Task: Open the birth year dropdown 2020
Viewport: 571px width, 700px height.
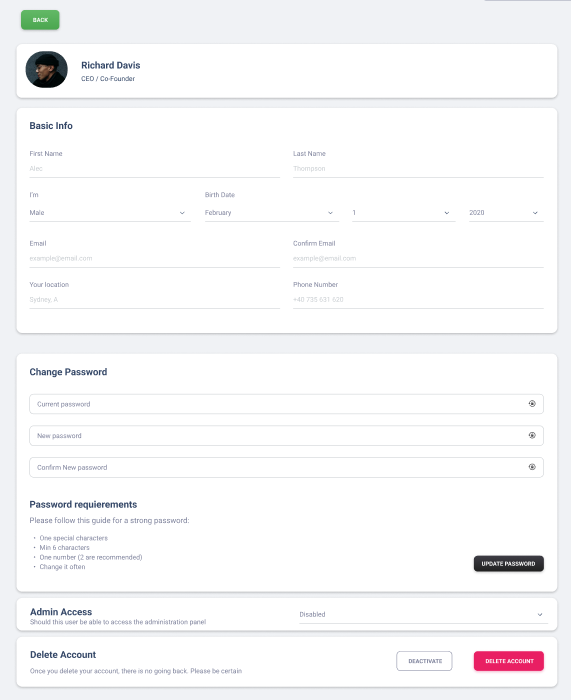Action: click(x=506, y=212)
